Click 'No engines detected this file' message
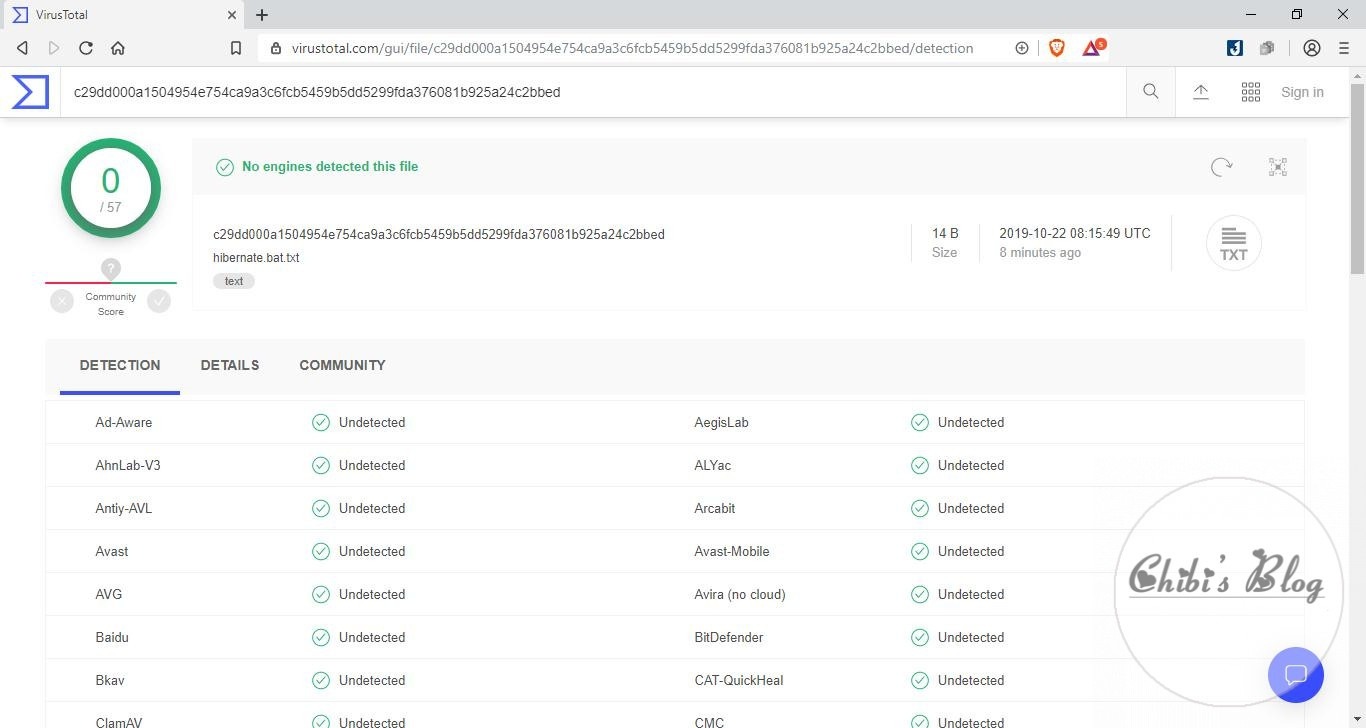 330,167
